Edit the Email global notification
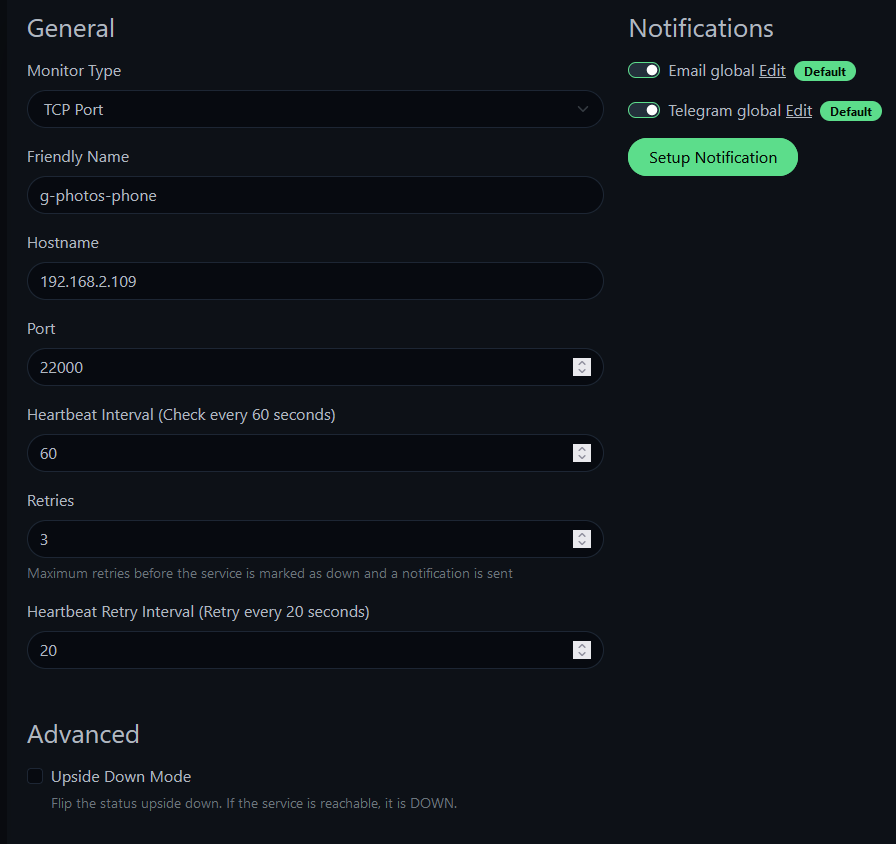This screenshot has width=896, height=844. pyautogui.click(x=772, y=71)
